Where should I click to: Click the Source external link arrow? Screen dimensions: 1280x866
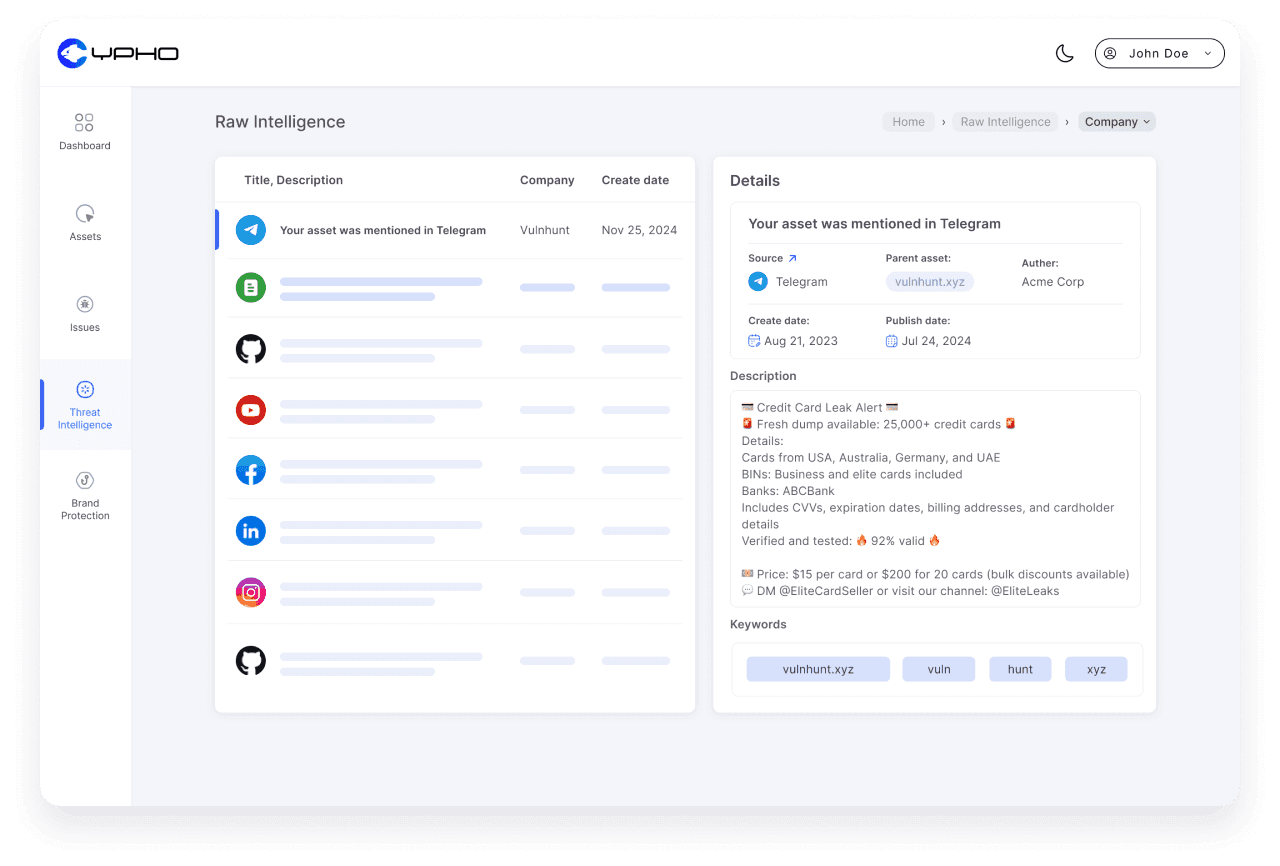(x=792, y=256)
